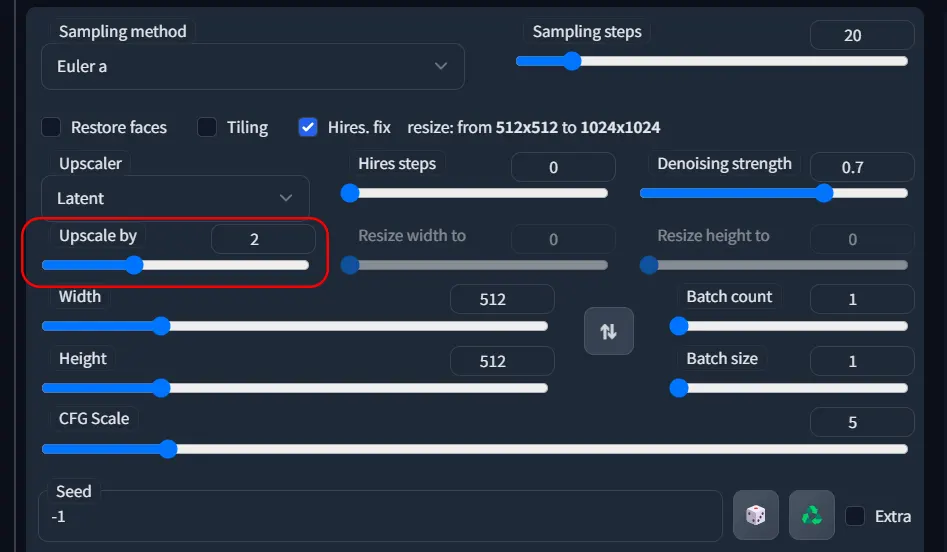This screenshot has width=947, height=552.
Task: Click the Batch size number field
Action: click(x=862, y=361)
